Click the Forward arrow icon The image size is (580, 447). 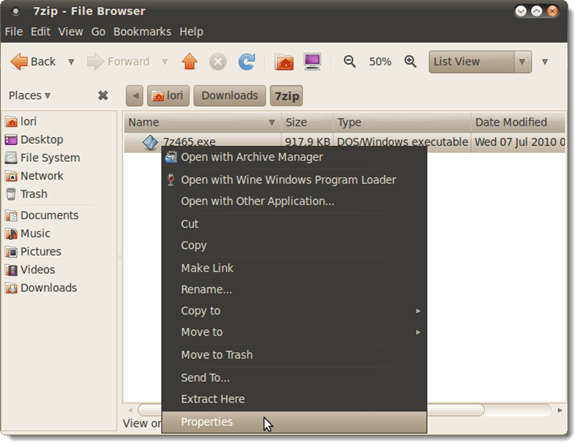click(x=95, y=61)
